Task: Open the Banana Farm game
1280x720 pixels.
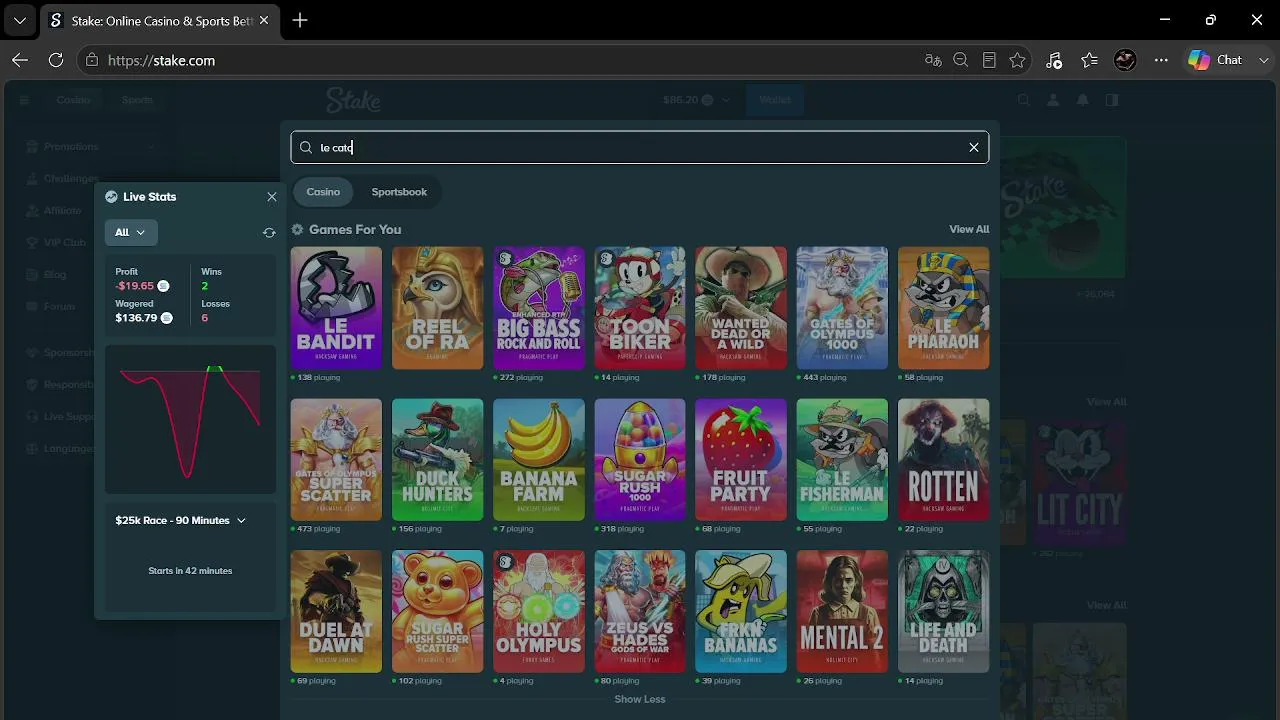Action: tap(539, 460)
